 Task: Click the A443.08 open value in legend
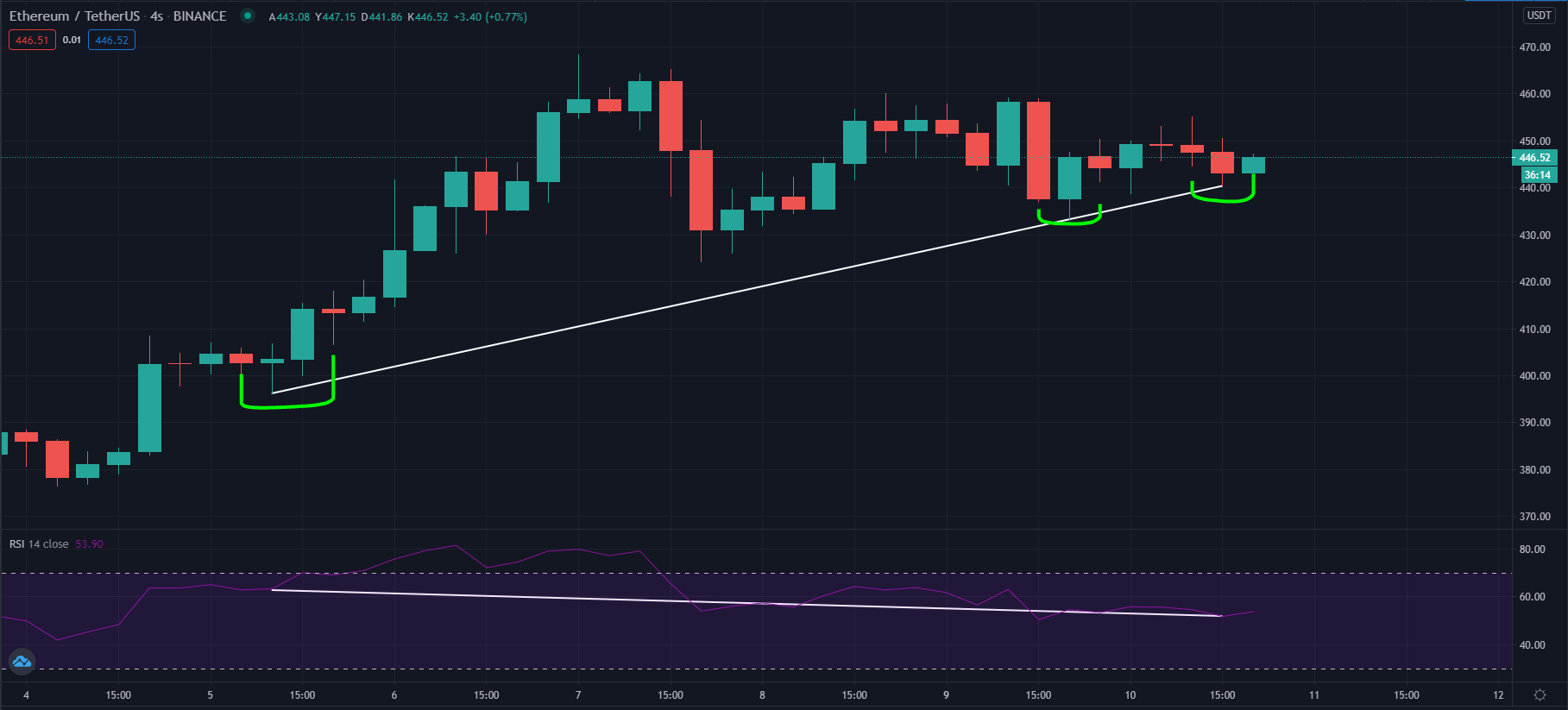(x=289, y=16)
